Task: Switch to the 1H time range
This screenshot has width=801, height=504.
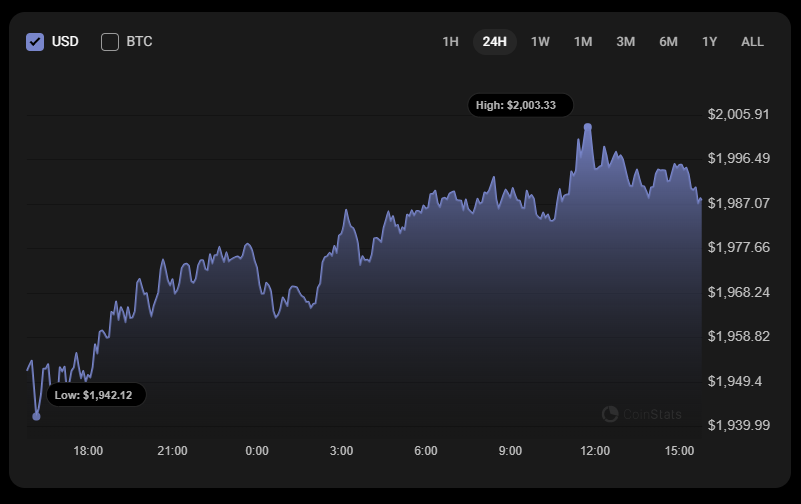Action: 450,42
